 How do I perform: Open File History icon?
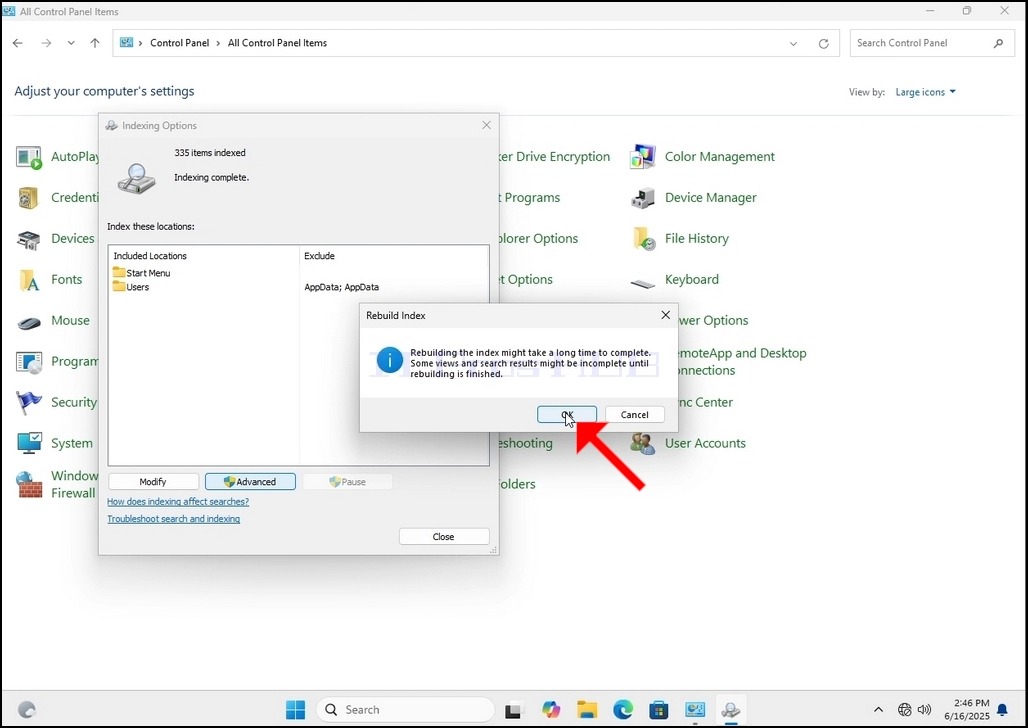point(642,239)
